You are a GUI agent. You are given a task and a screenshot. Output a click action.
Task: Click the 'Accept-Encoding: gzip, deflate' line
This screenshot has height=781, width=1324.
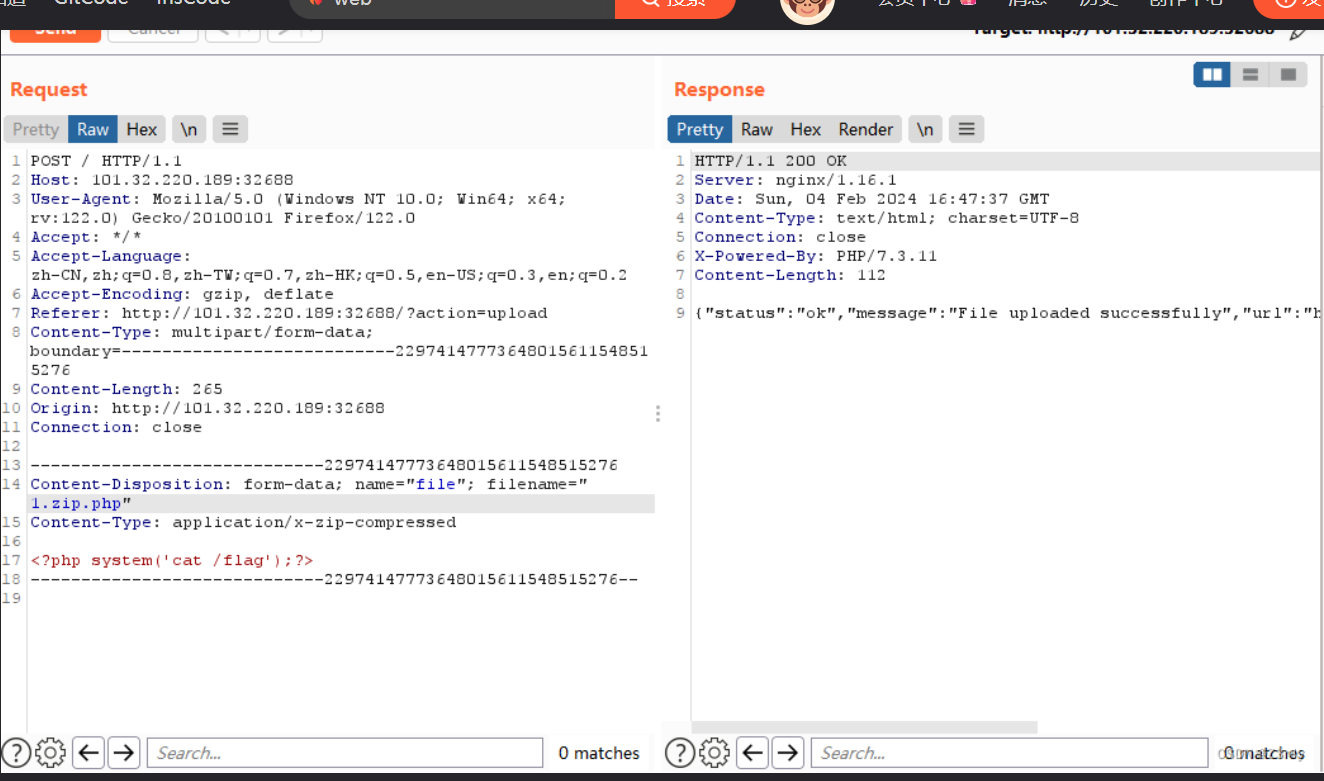182,294
